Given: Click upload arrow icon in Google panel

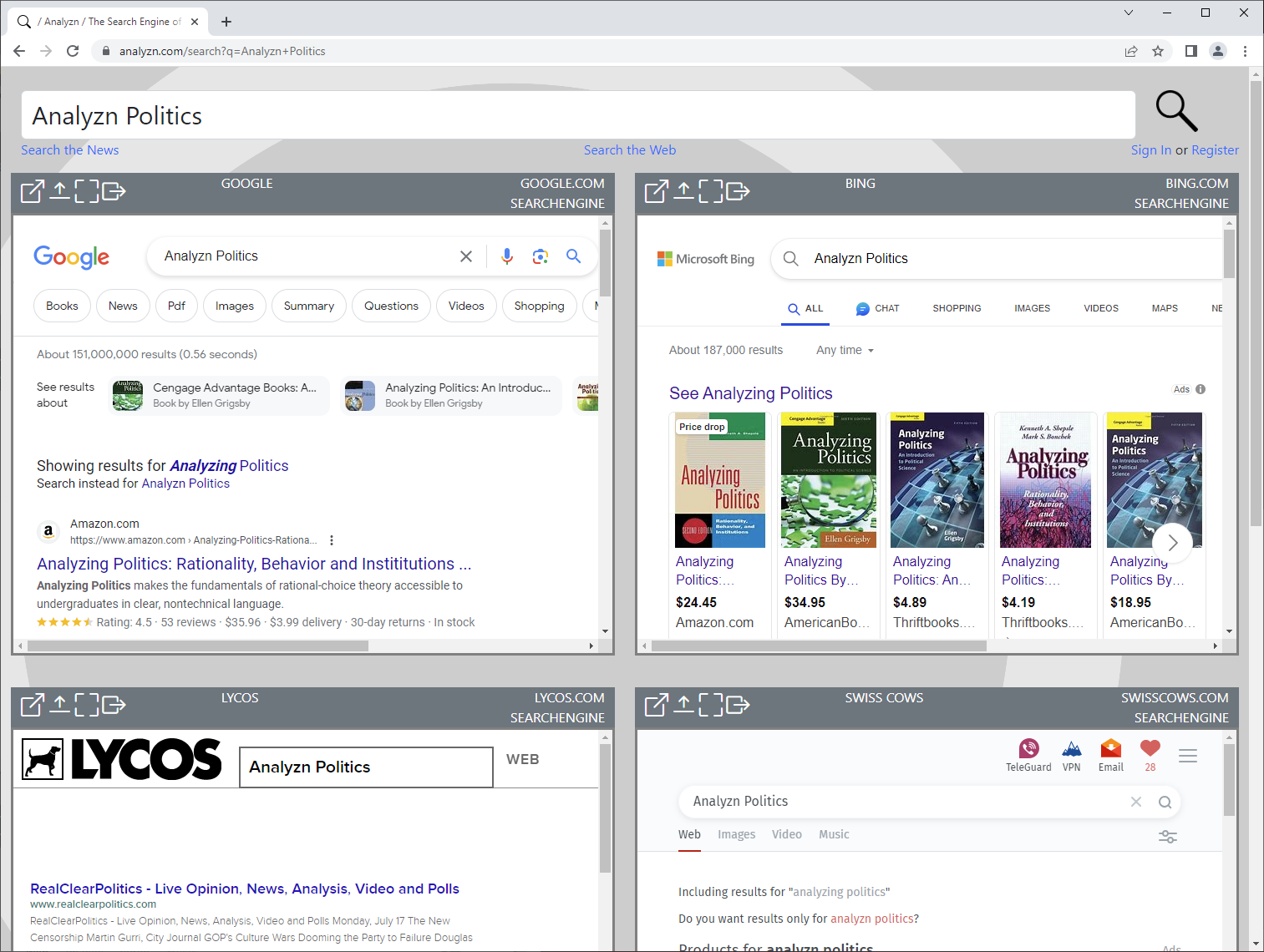Looking at the screenshot, I should coord(59,191).
